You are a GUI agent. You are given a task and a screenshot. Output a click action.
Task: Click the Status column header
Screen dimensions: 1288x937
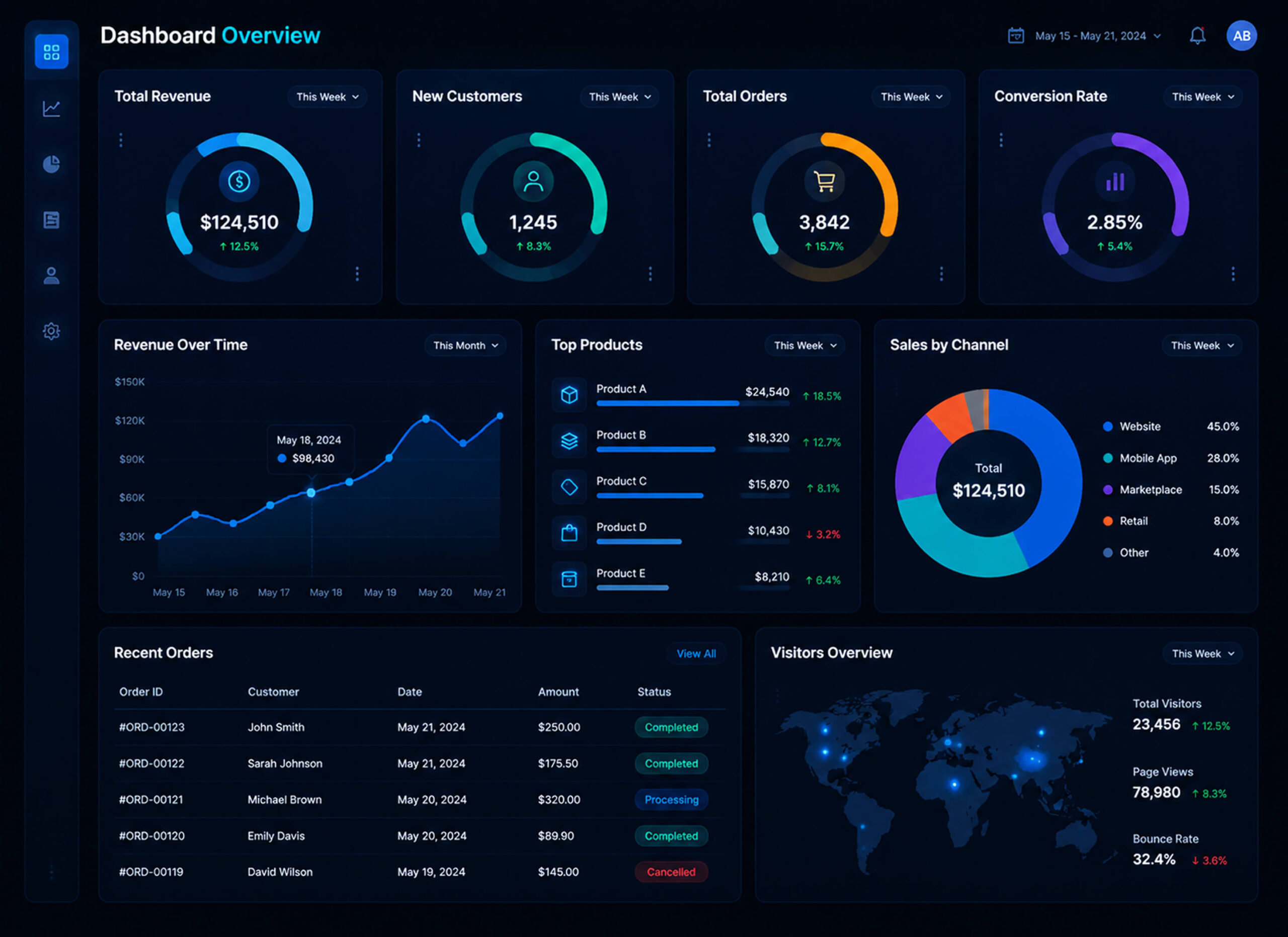coord(654,692)
